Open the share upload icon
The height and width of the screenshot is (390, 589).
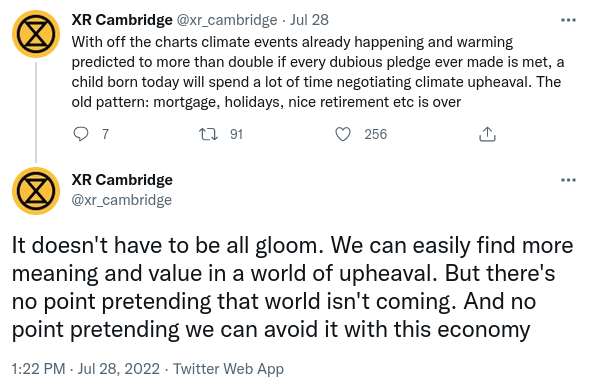[x=487, y=134]
